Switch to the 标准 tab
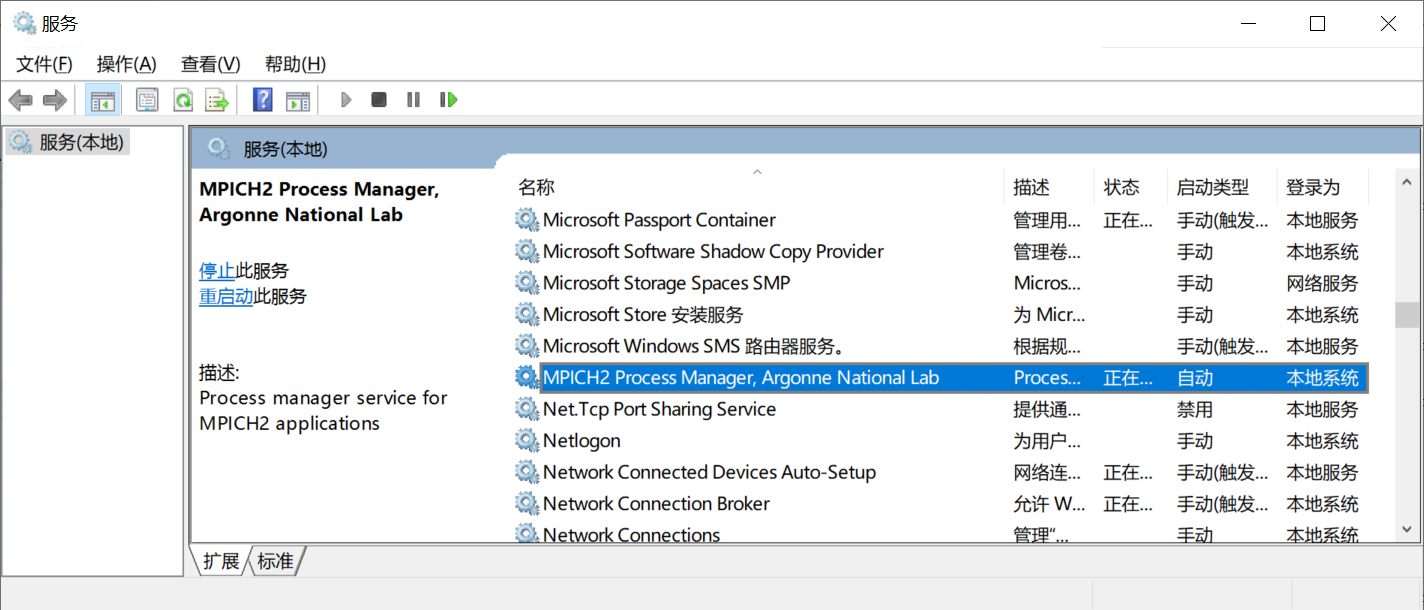Image resolution: width=1424 pixels, height=610 pixels. coord(276,562)
